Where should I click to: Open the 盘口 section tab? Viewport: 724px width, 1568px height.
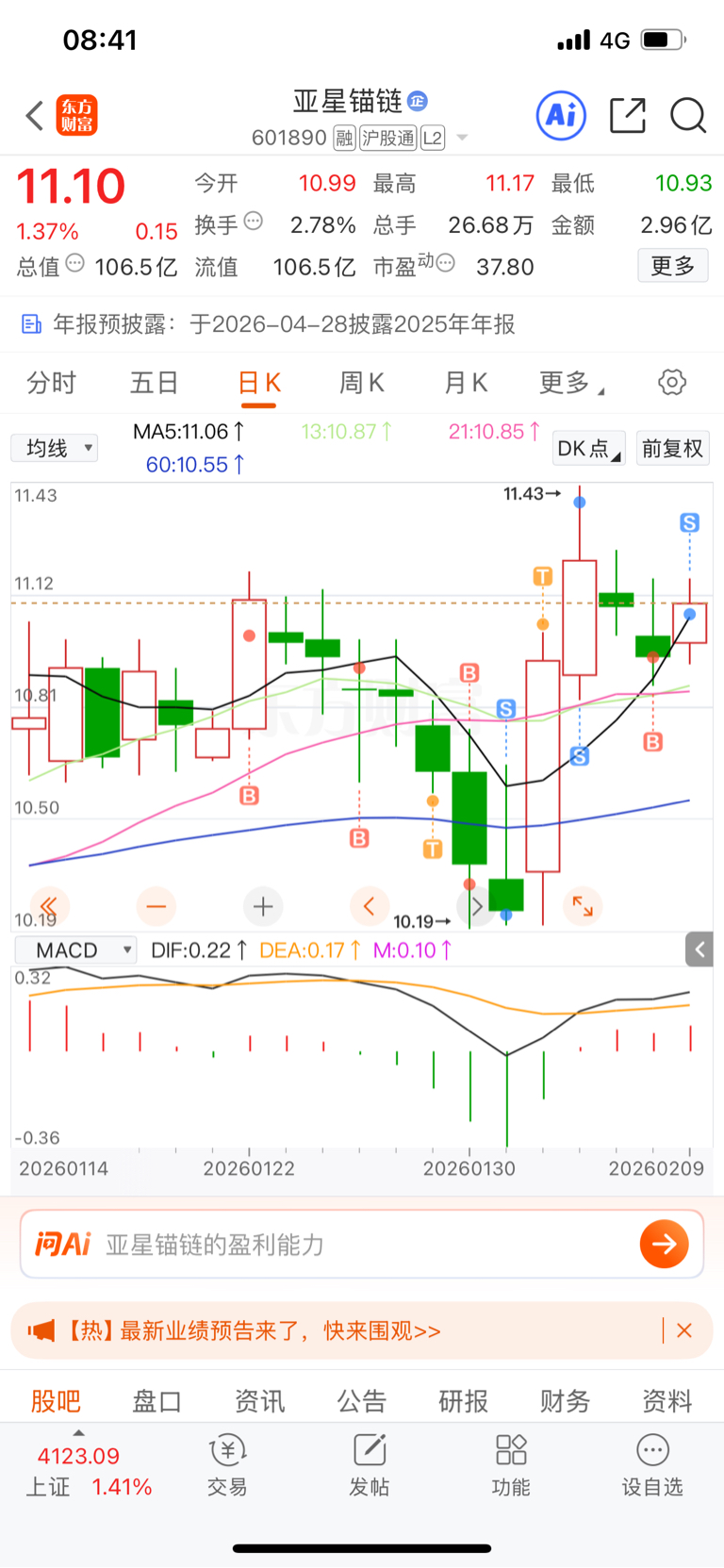pyautogui.click(x=157, y=1400)
